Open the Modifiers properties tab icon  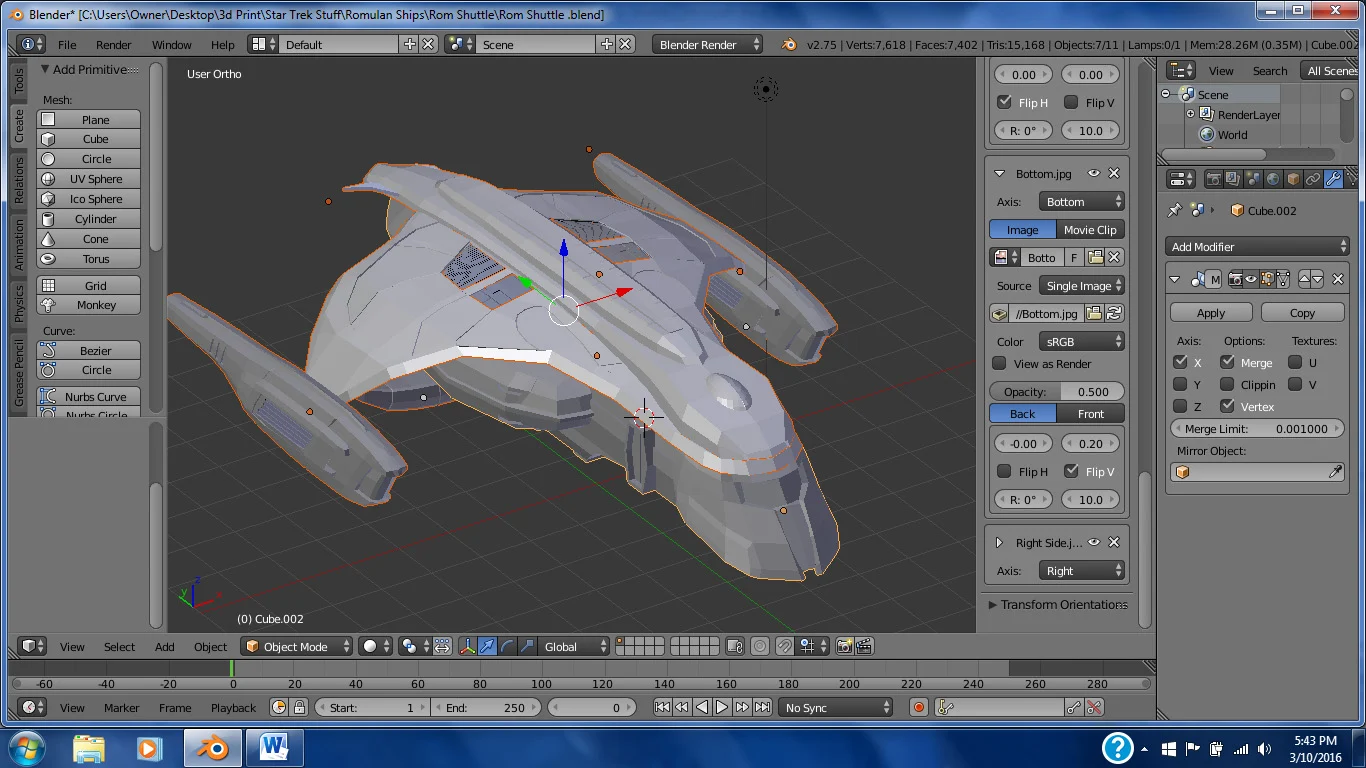pyautogui.click(x=1333, y=180)
